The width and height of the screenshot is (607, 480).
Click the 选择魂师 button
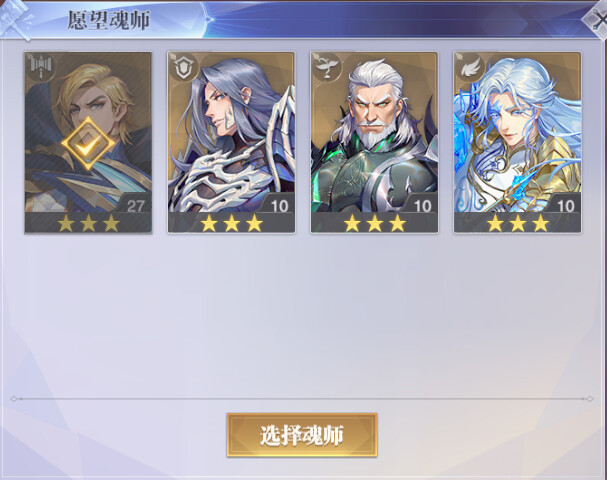coord(302,435)
